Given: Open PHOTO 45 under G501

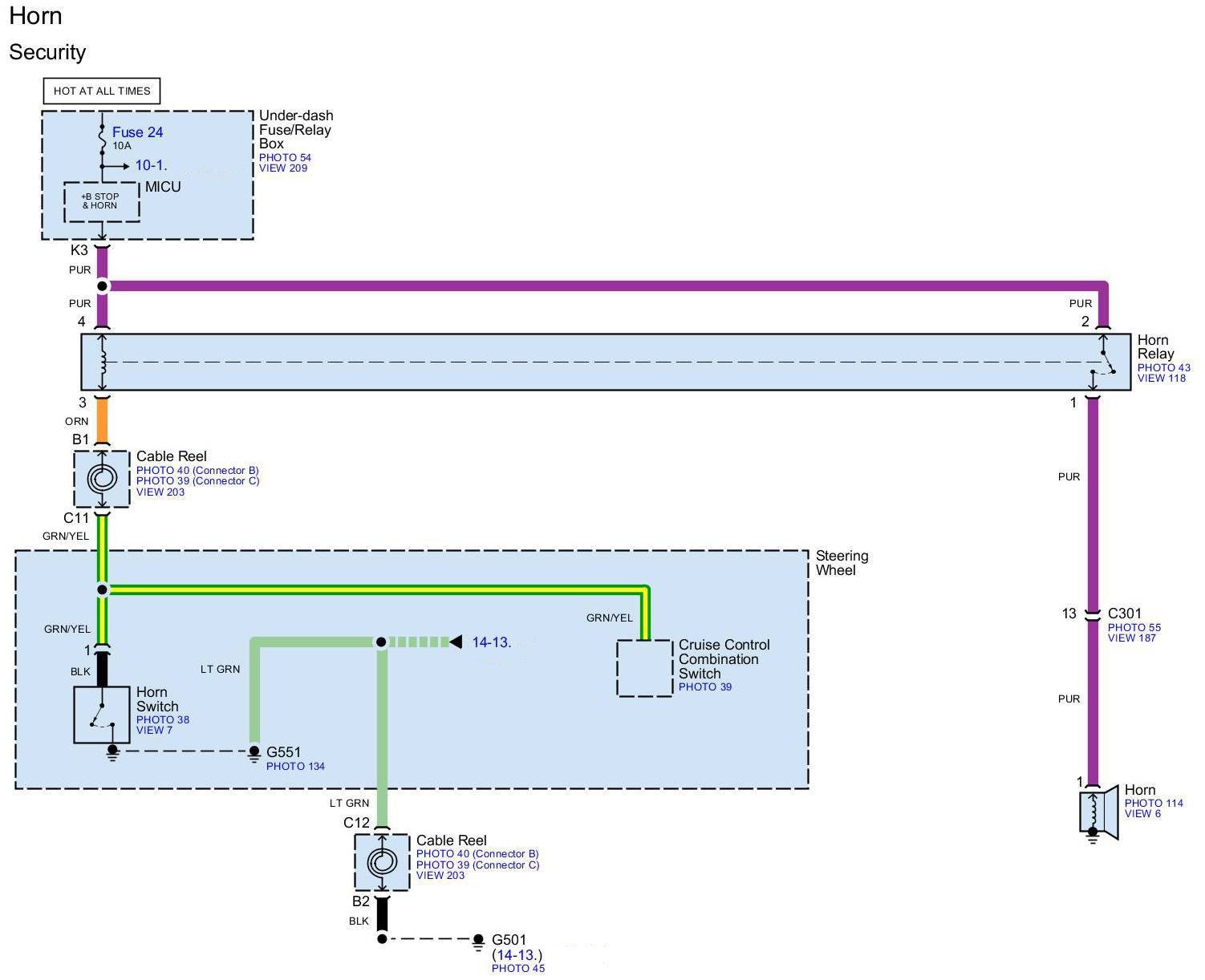Looking at the screenshot, I should 517,968.
